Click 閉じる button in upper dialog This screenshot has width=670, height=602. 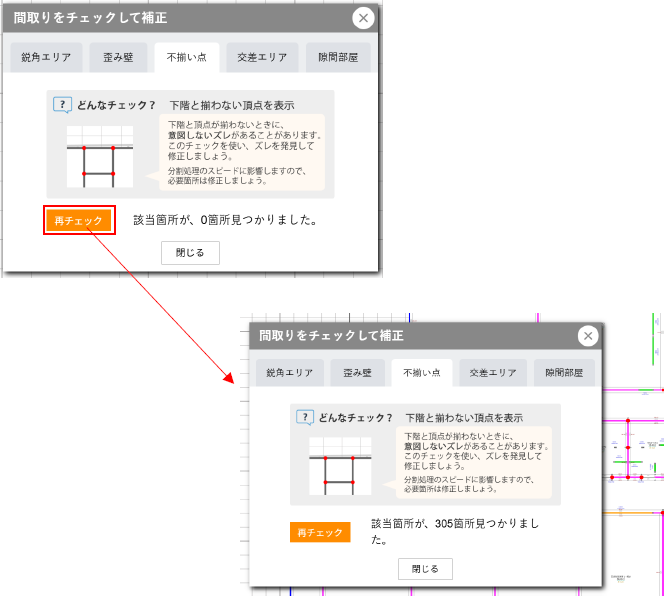190,253
